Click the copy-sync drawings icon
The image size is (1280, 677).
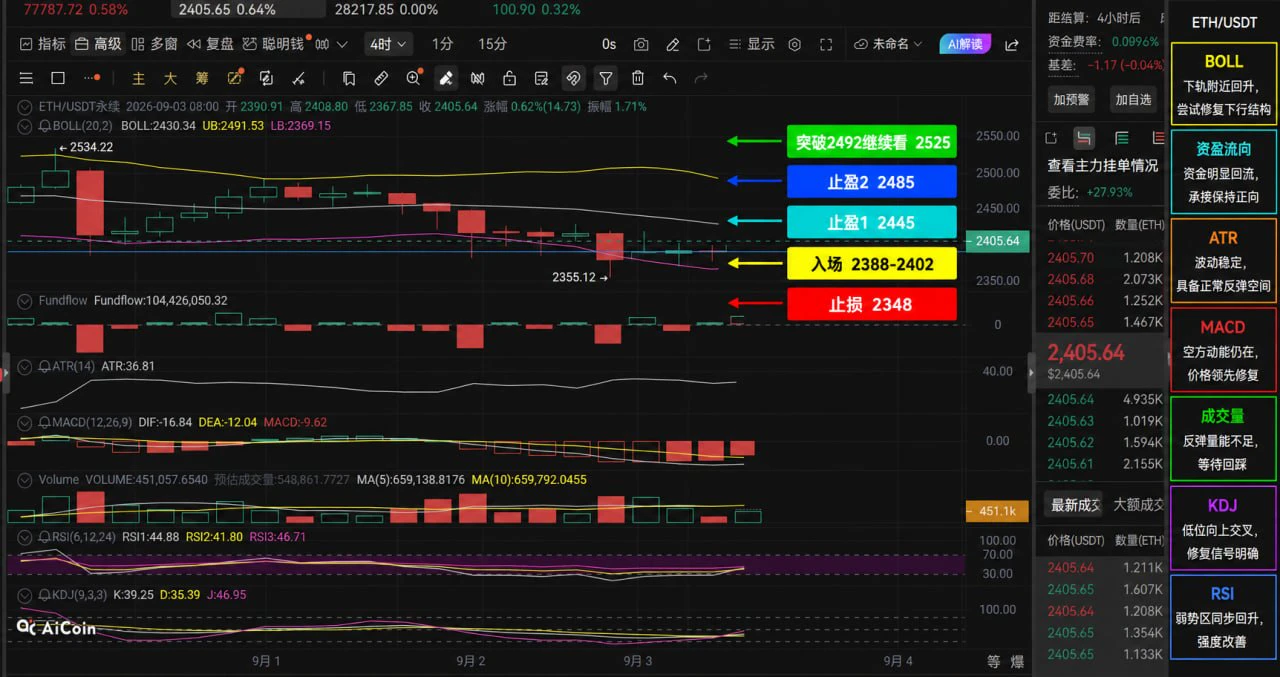[x=266, y=78]
